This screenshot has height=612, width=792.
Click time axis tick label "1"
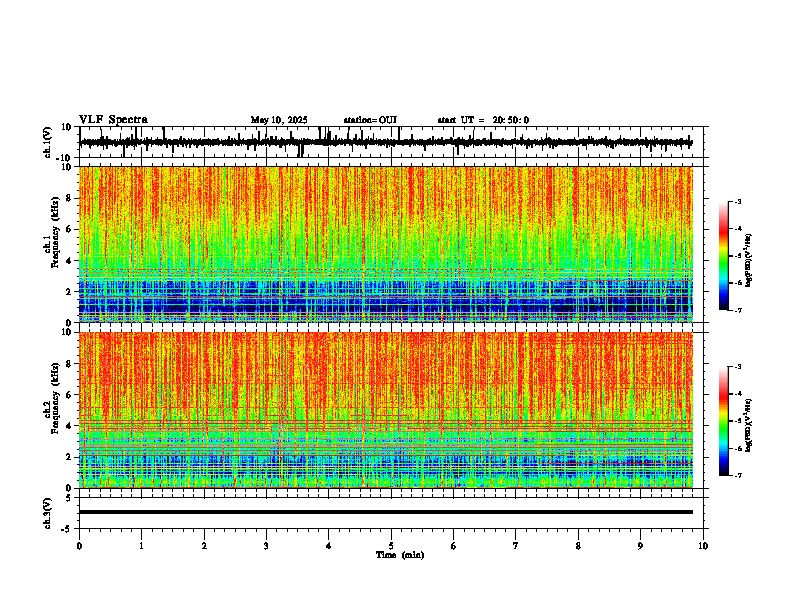point(142,546)
